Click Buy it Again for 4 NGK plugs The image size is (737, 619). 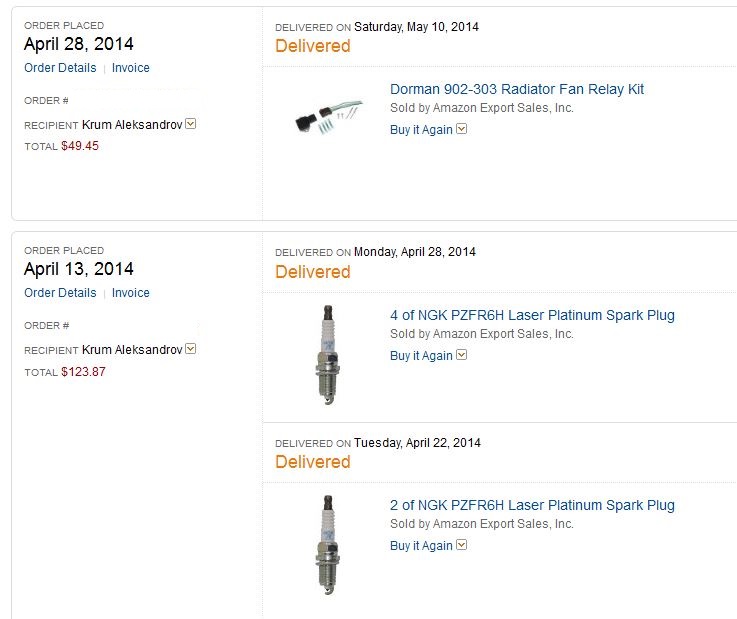(421, 355)
